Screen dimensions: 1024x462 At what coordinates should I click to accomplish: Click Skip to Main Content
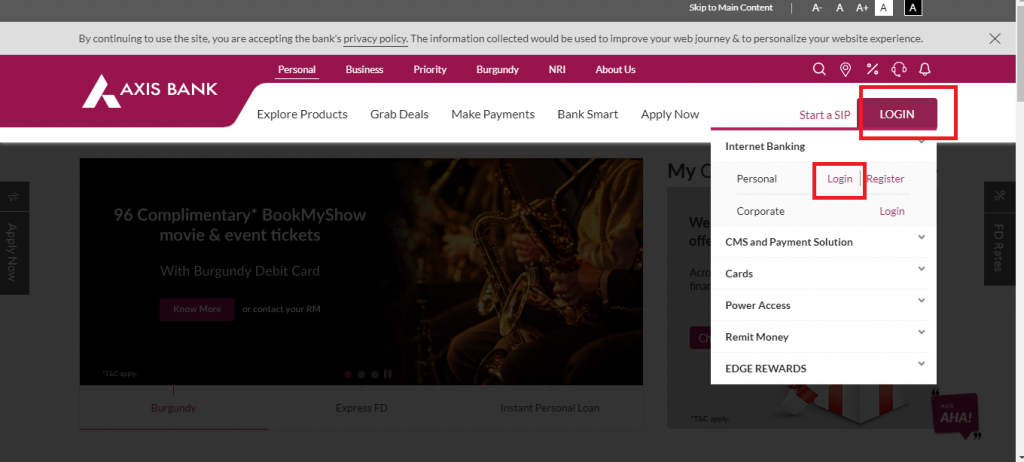(731, 8)
